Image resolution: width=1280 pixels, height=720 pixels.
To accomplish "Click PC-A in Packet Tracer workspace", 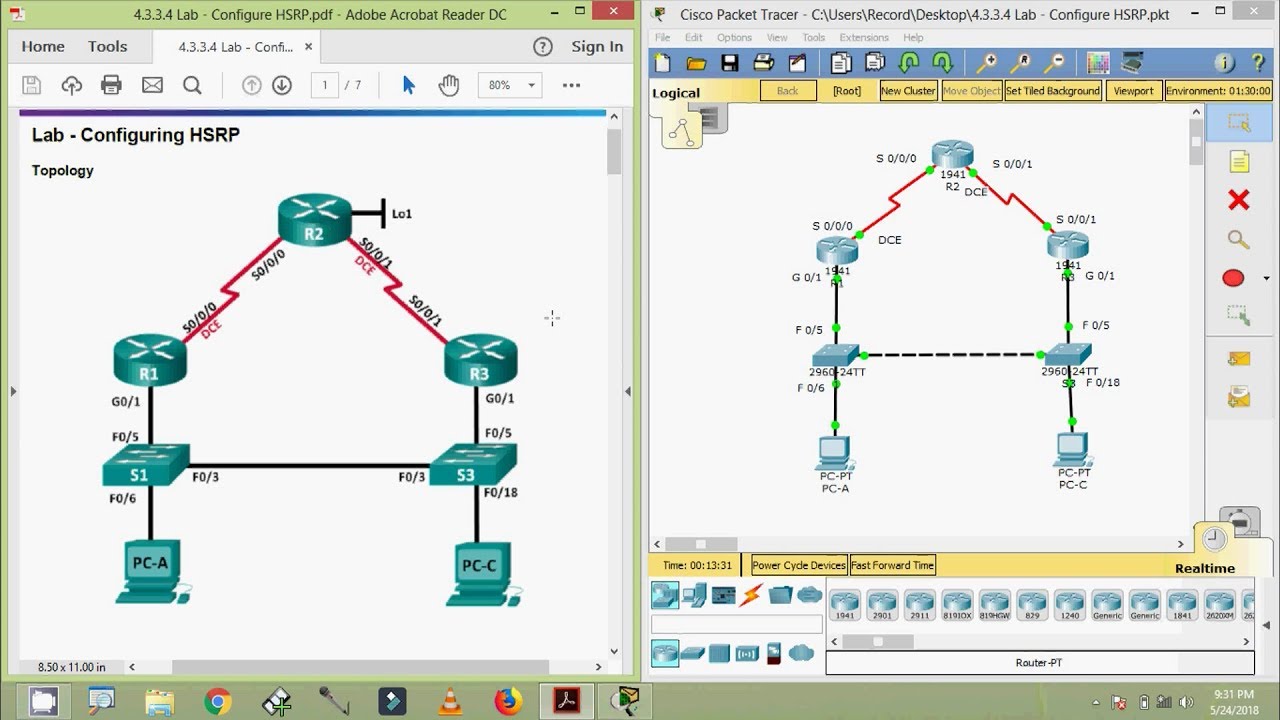I will click(834, 453).
